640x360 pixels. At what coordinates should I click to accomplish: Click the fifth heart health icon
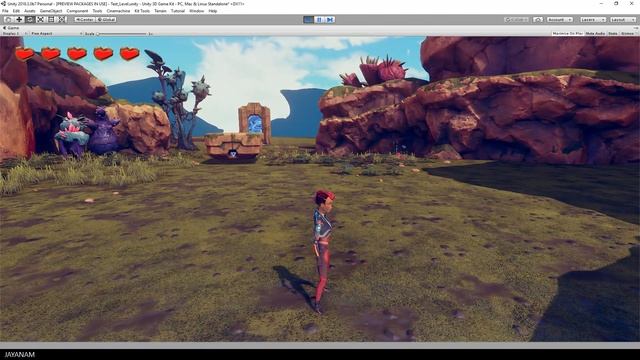pos(129,53)
